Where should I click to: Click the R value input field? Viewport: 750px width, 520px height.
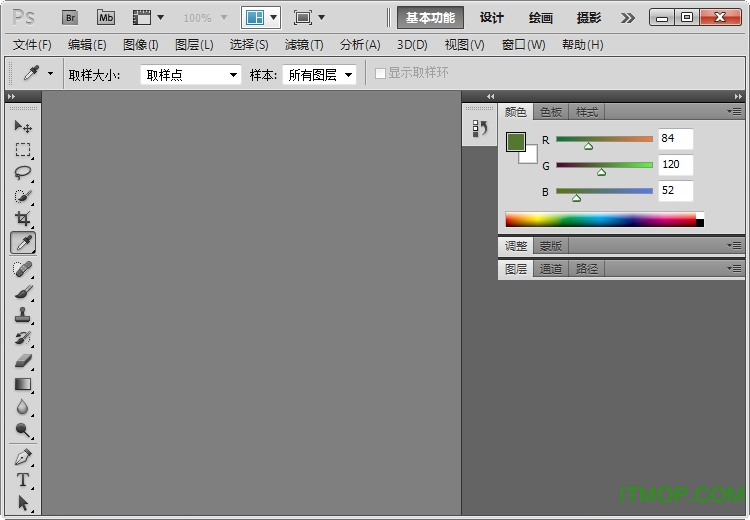pyautogui.click(x=675, y=139)
